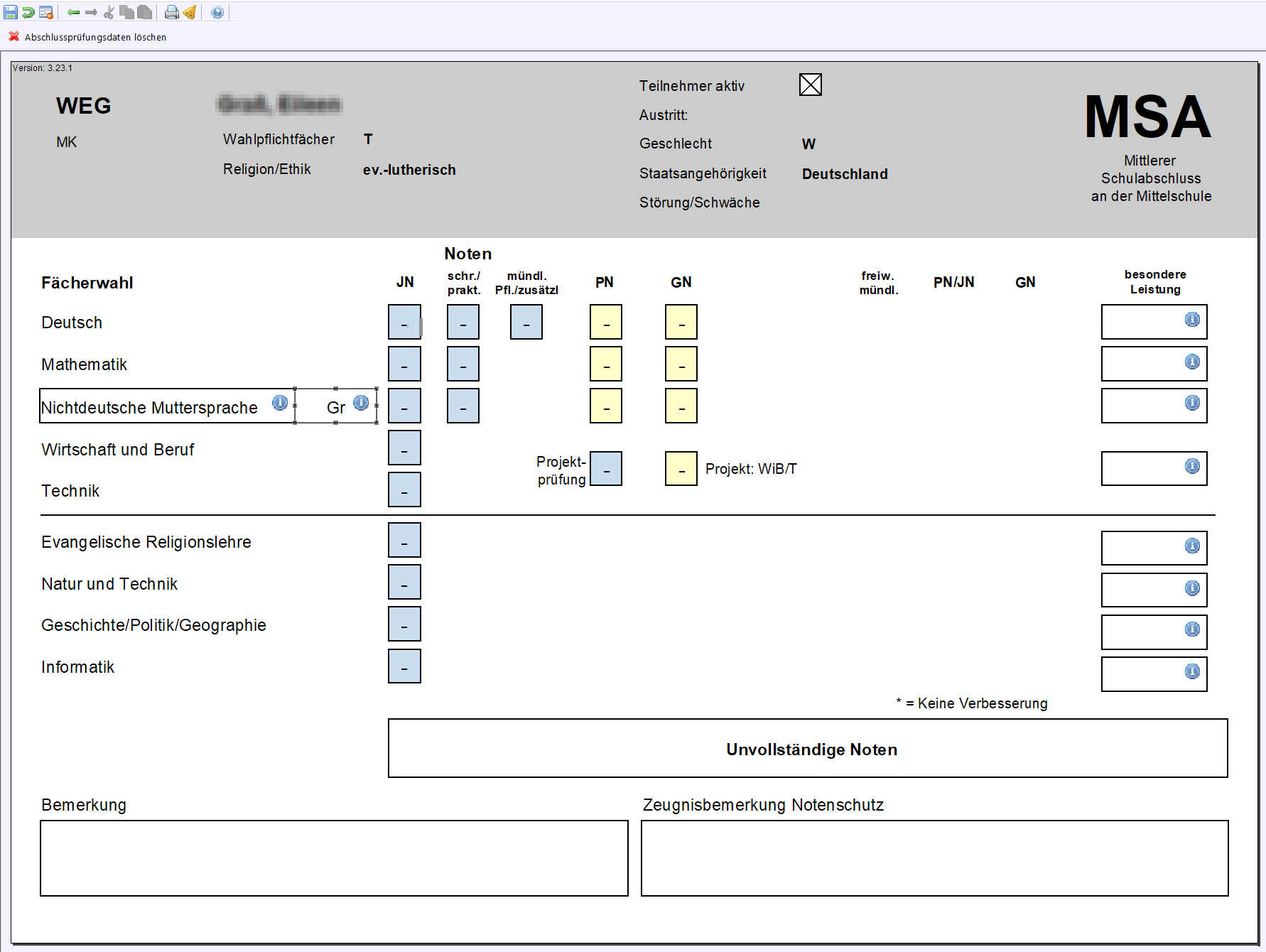This screenshot has height=952, width=1266.
Task: Click the Deutschland Staatsangehörigkeit value
Action: (845, 174)
